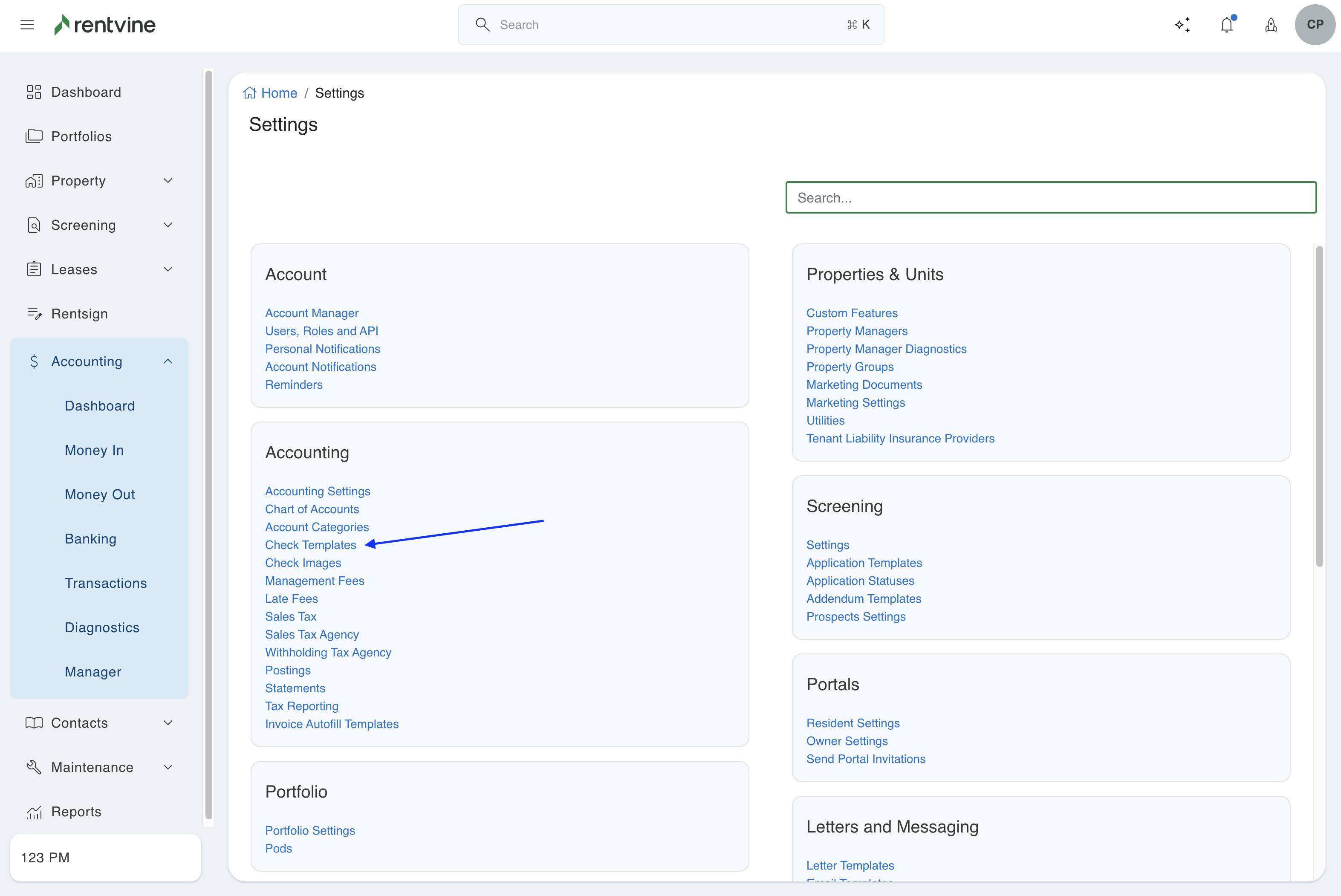Open Rentsign in the sidebar
Image resolution: width=1341 pixels, height=896 pixels.
pyautogui.click(x=79, y=314)
